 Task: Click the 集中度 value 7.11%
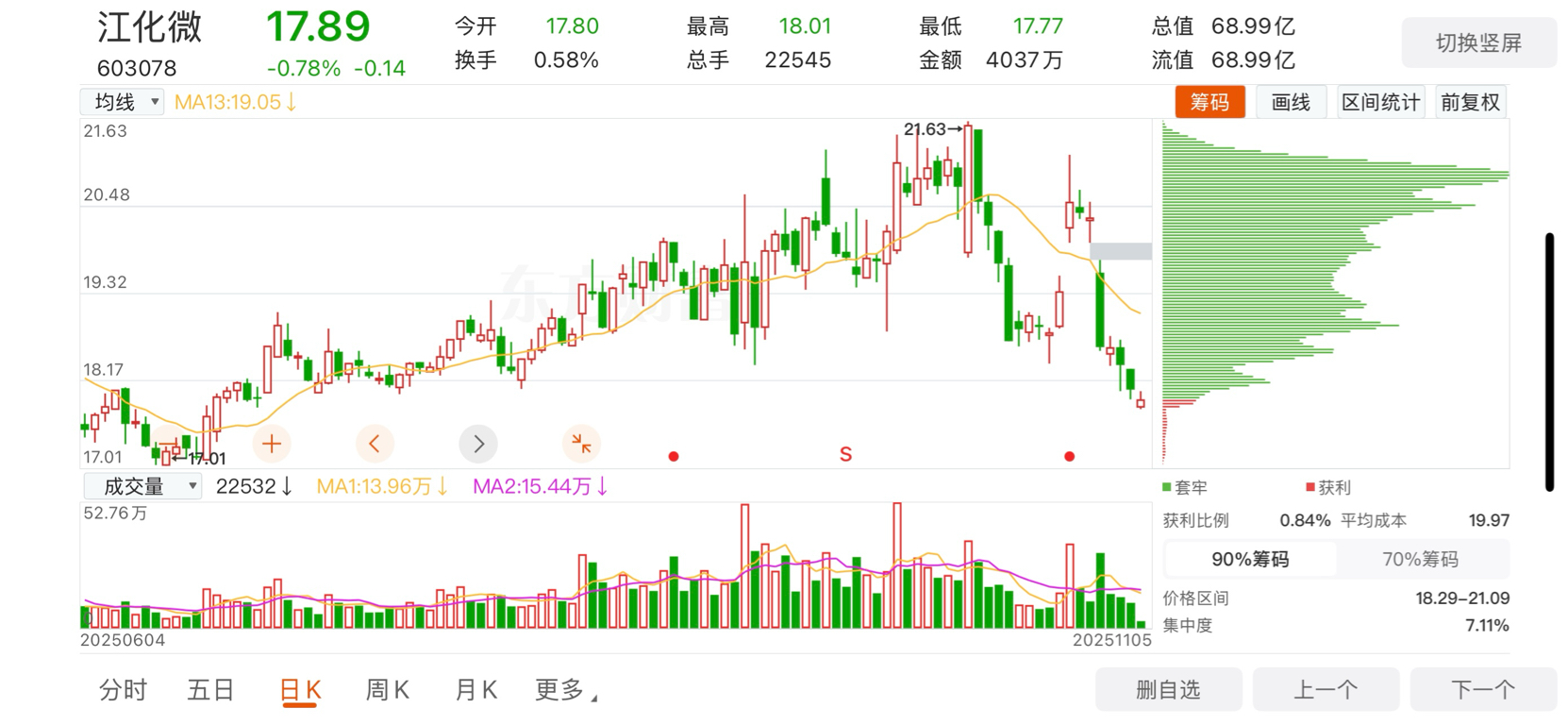pos(1487,625)
